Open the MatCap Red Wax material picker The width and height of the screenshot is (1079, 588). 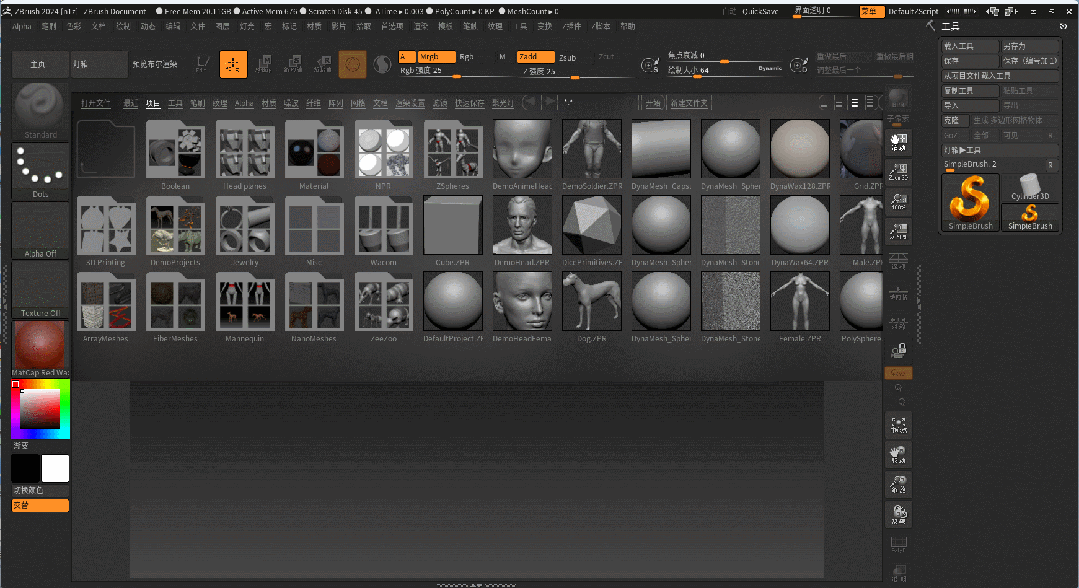(x=39, y=348)
